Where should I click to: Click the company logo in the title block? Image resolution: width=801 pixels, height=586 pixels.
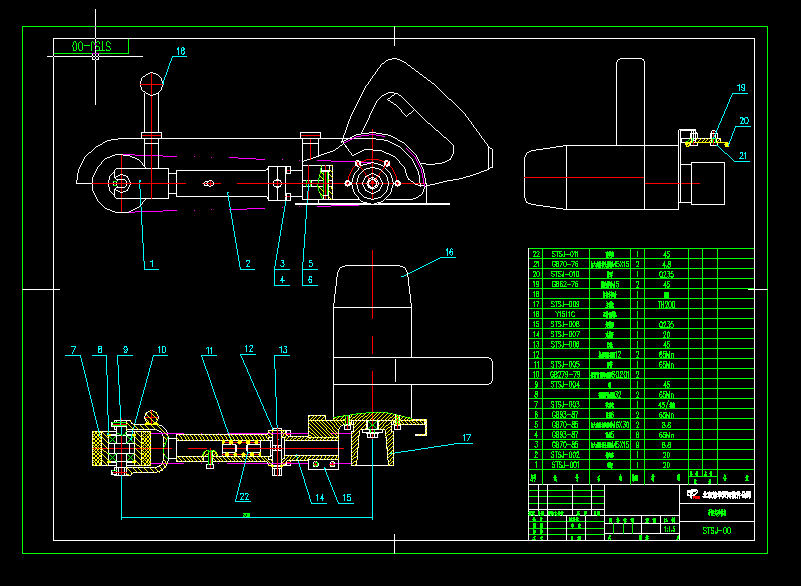click(693, 494)
